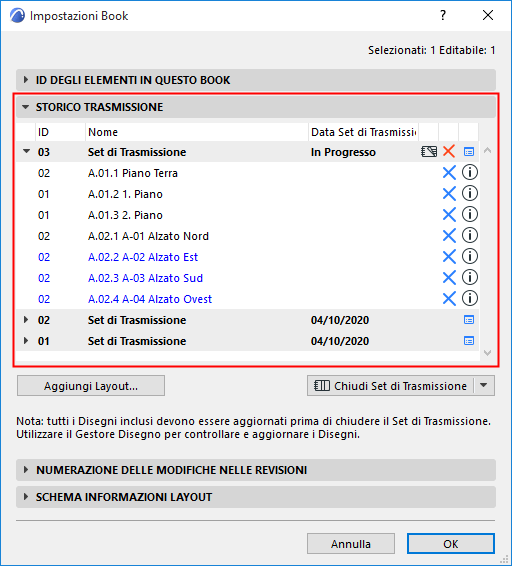The height and width of the screenshot is (566, 512).
Task: Show info for A.02.3 A-03 Alzato Sud
Action: point(470,277)
